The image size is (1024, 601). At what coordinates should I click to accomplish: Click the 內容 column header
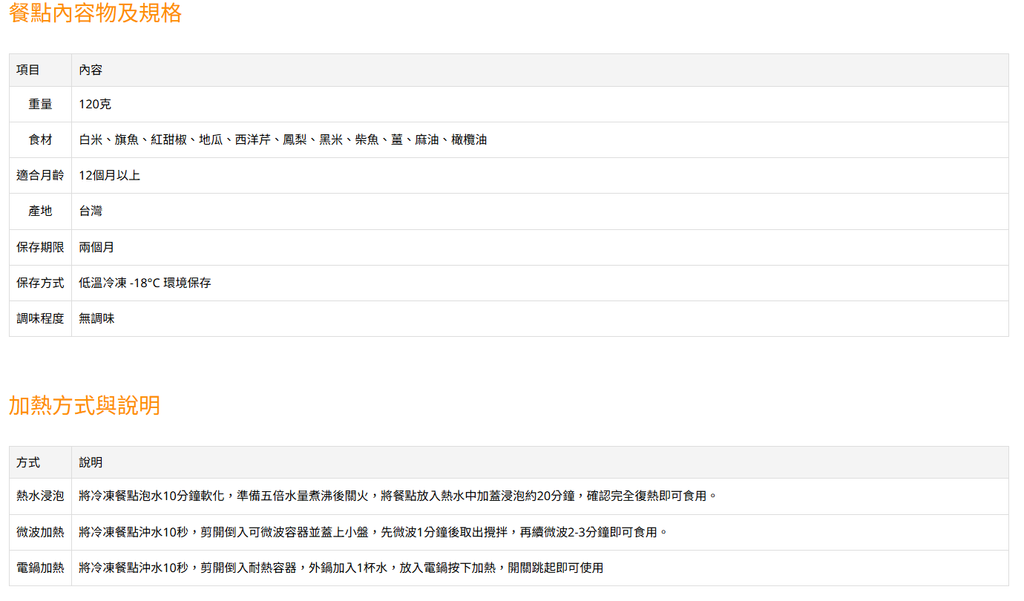tap(91, 70)
